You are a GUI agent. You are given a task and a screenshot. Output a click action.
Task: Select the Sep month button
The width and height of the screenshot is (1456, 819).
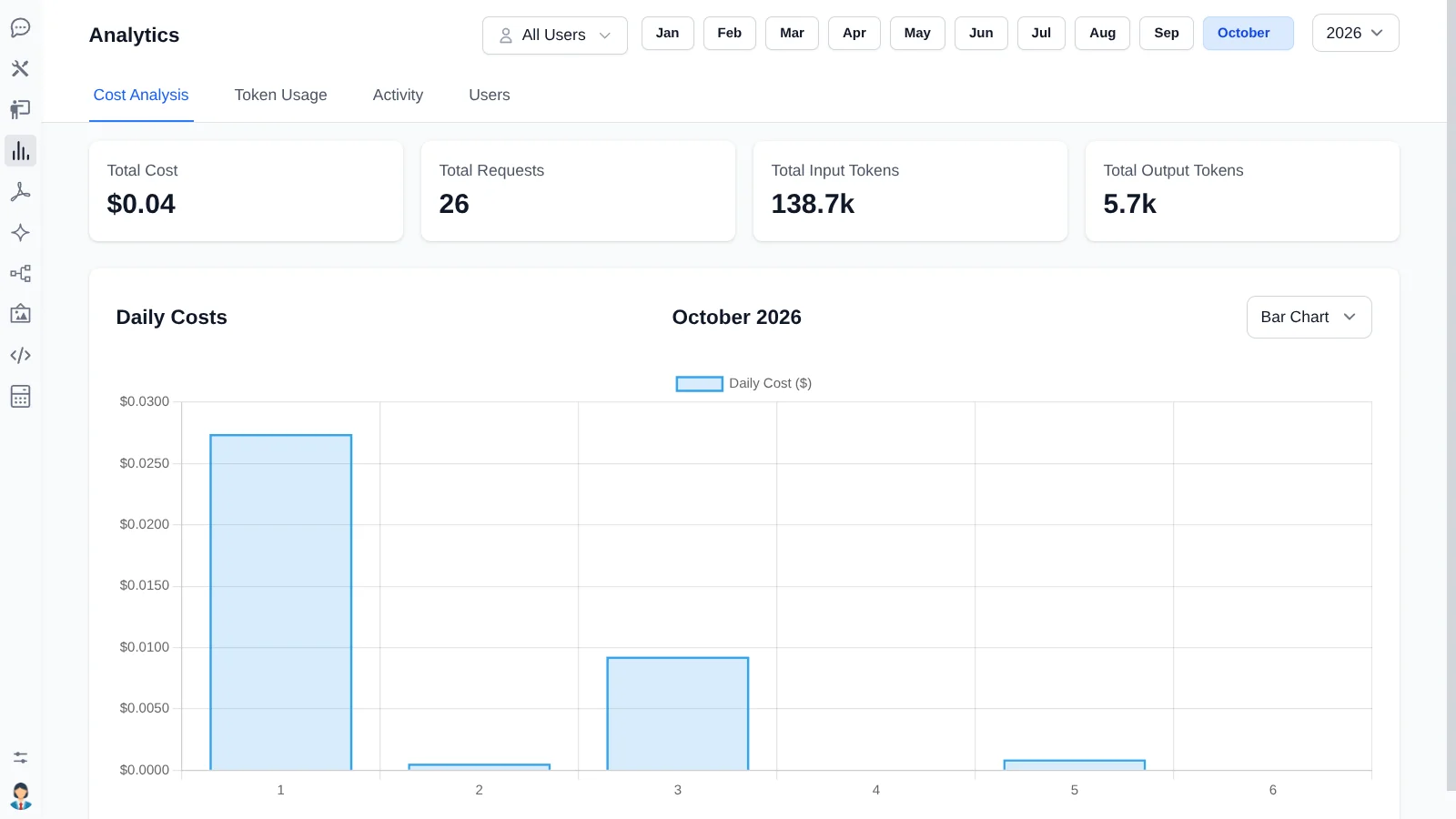pos(1167,33)
